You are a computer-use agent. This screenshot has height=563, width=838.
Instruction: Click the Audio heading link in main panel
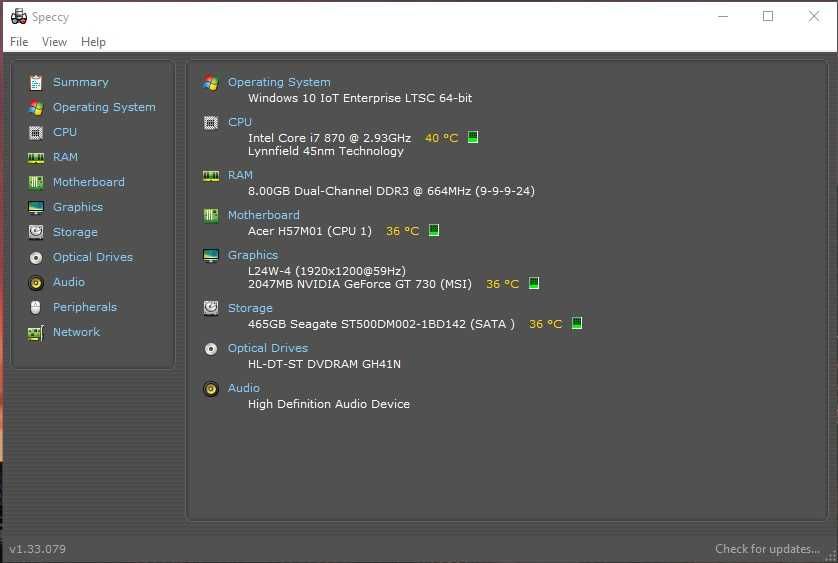coord(244,388)
